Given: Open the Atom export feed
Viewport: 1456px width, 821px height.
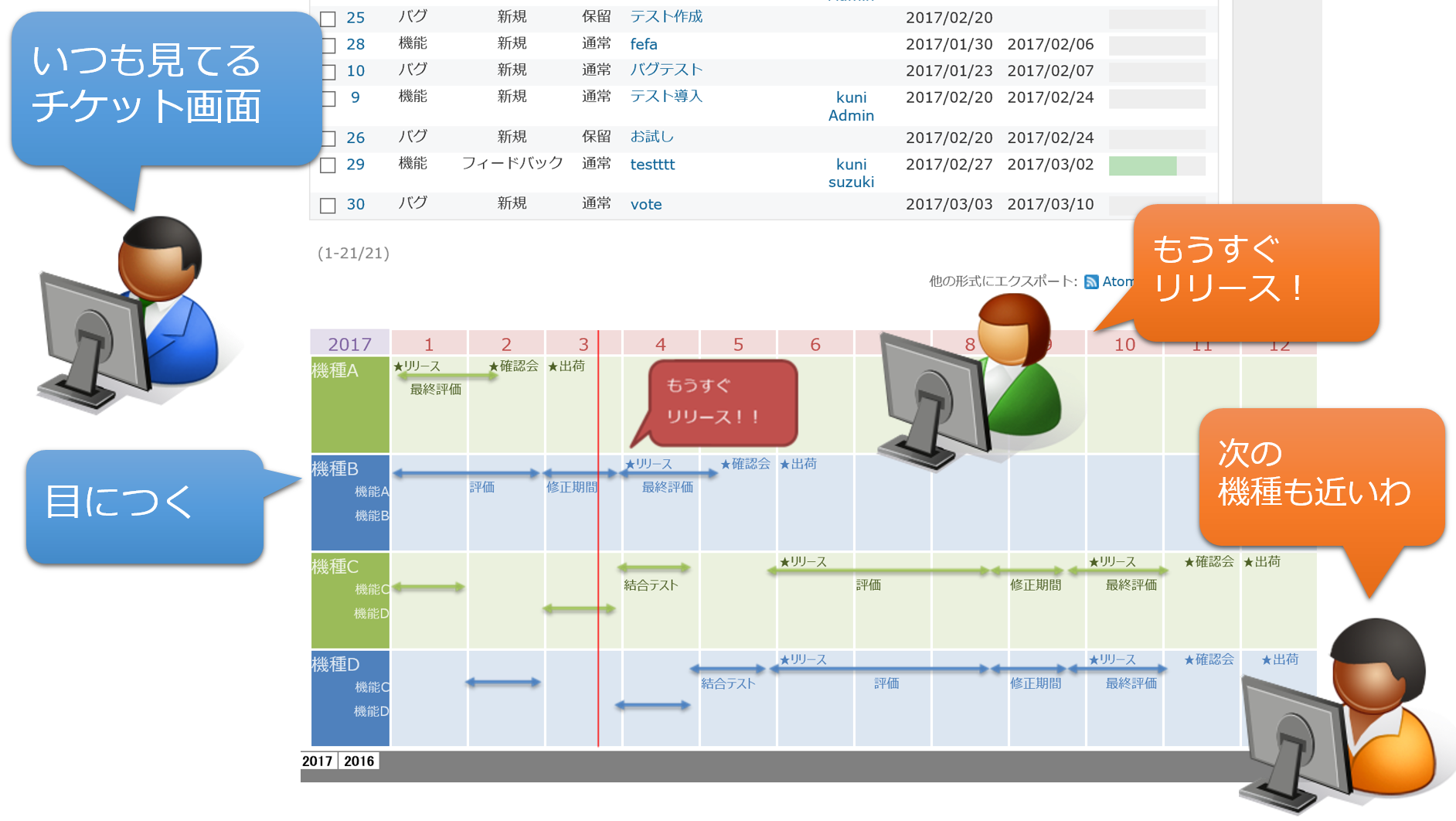Looking at the screenshot, I should tap(1118, 281).
